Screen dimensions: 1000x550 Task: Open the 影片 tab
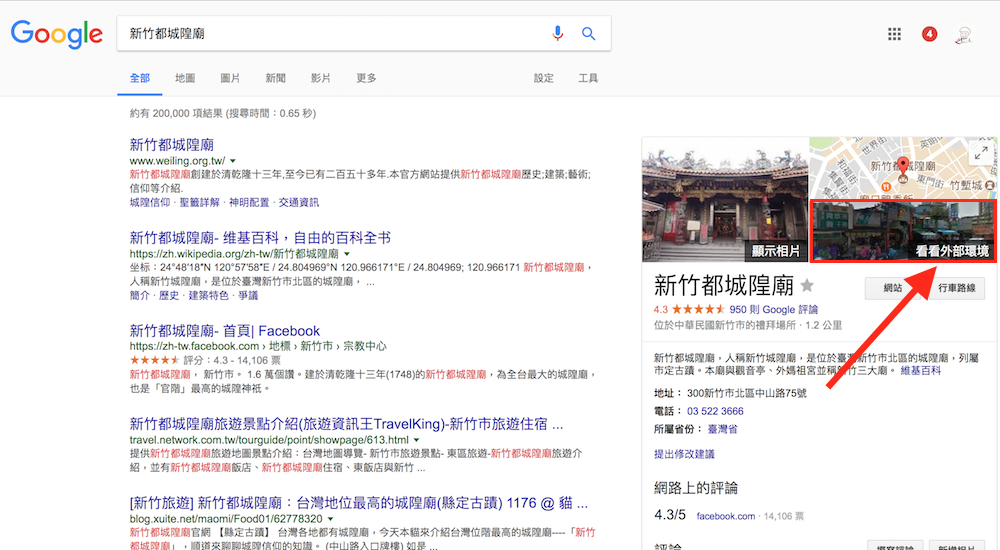[321, 78]
